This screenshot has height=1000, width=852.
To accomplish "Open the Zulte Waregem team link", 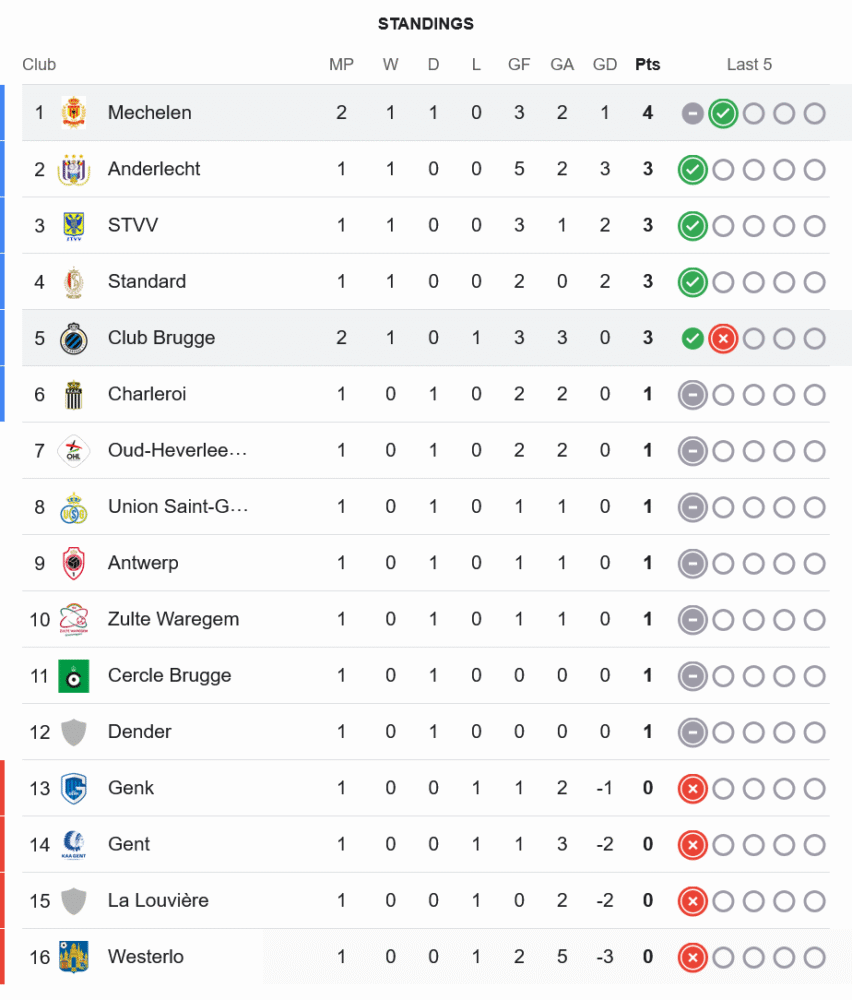I will tap(173, 619).
